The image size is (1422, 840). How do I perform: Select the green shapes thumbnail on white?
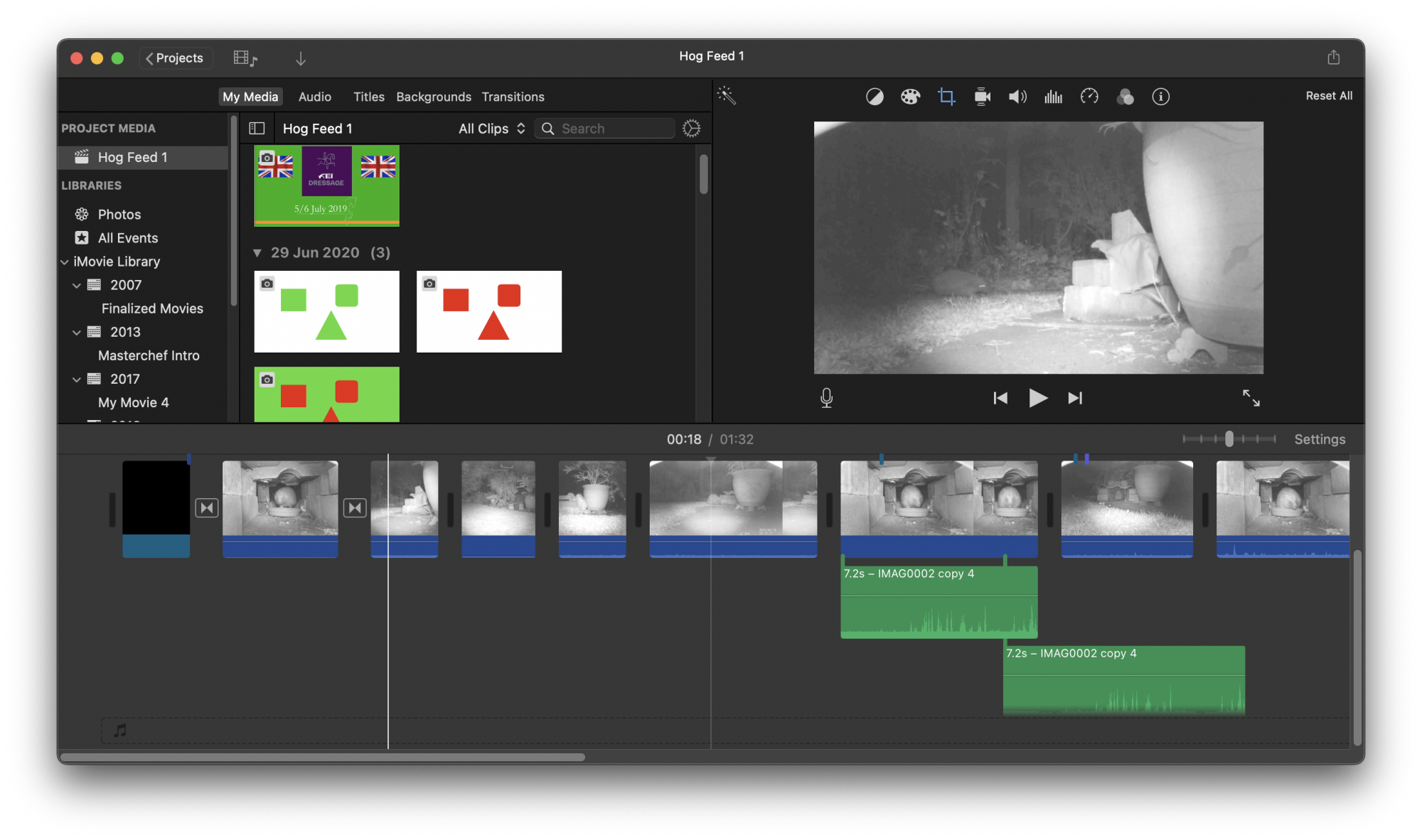point(327,311)
